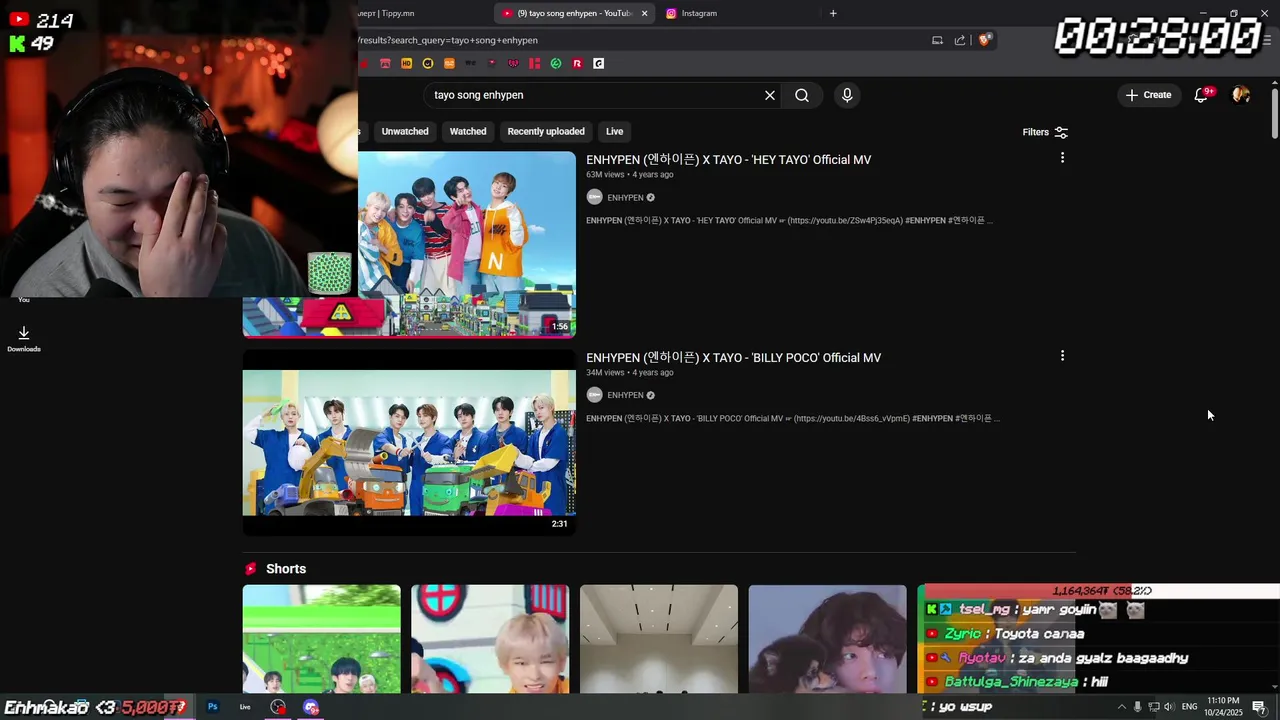Click the browser address bar URL

448,40
